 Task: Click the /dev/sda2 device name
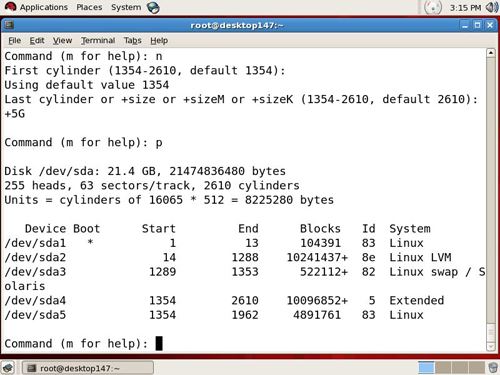click(x=35, y=257)
